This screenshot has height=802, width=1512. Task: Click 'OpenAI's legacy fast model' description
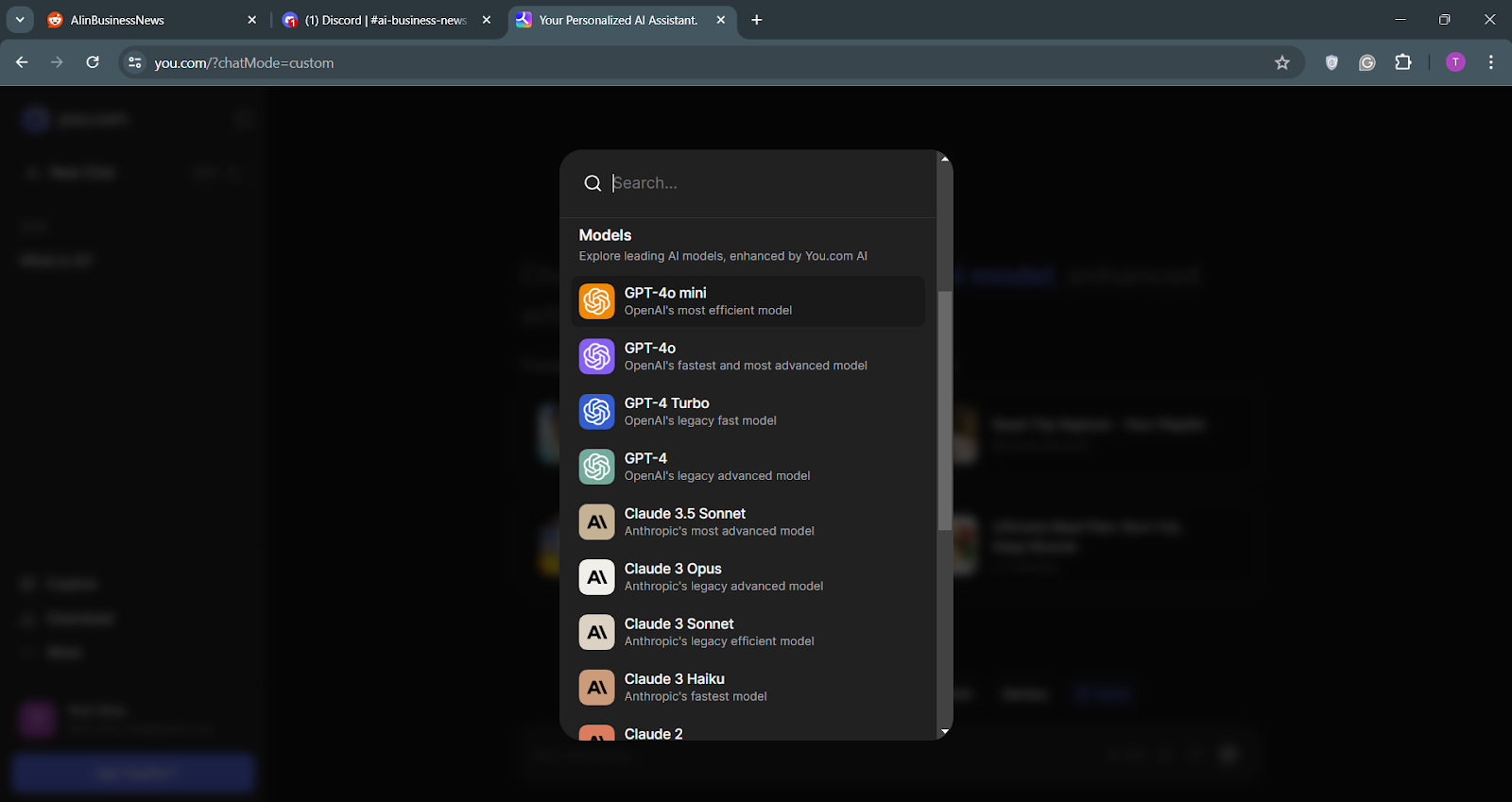point(700,420)
